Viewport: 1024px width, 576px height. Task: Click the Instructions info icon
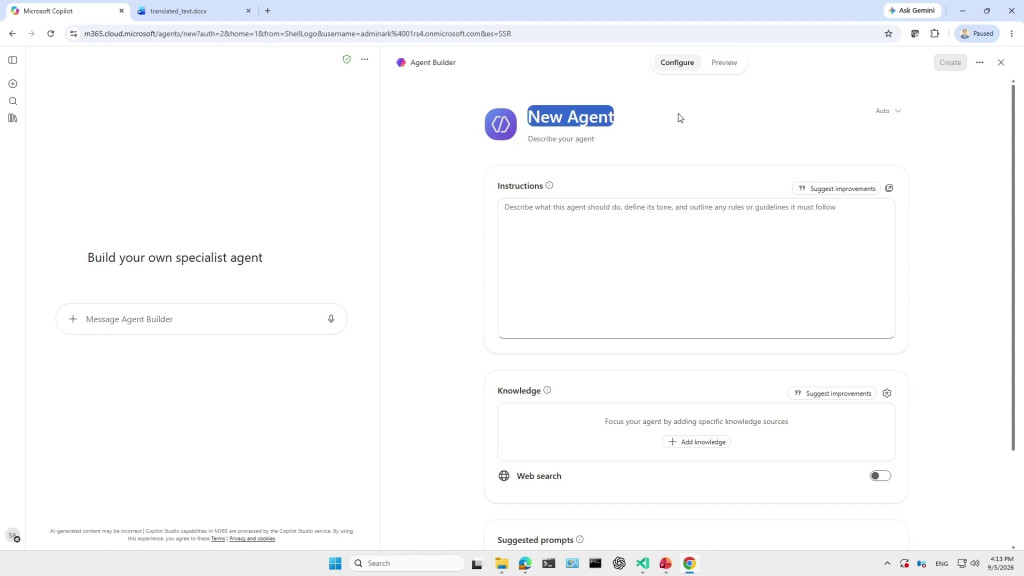tap(549, 185)
